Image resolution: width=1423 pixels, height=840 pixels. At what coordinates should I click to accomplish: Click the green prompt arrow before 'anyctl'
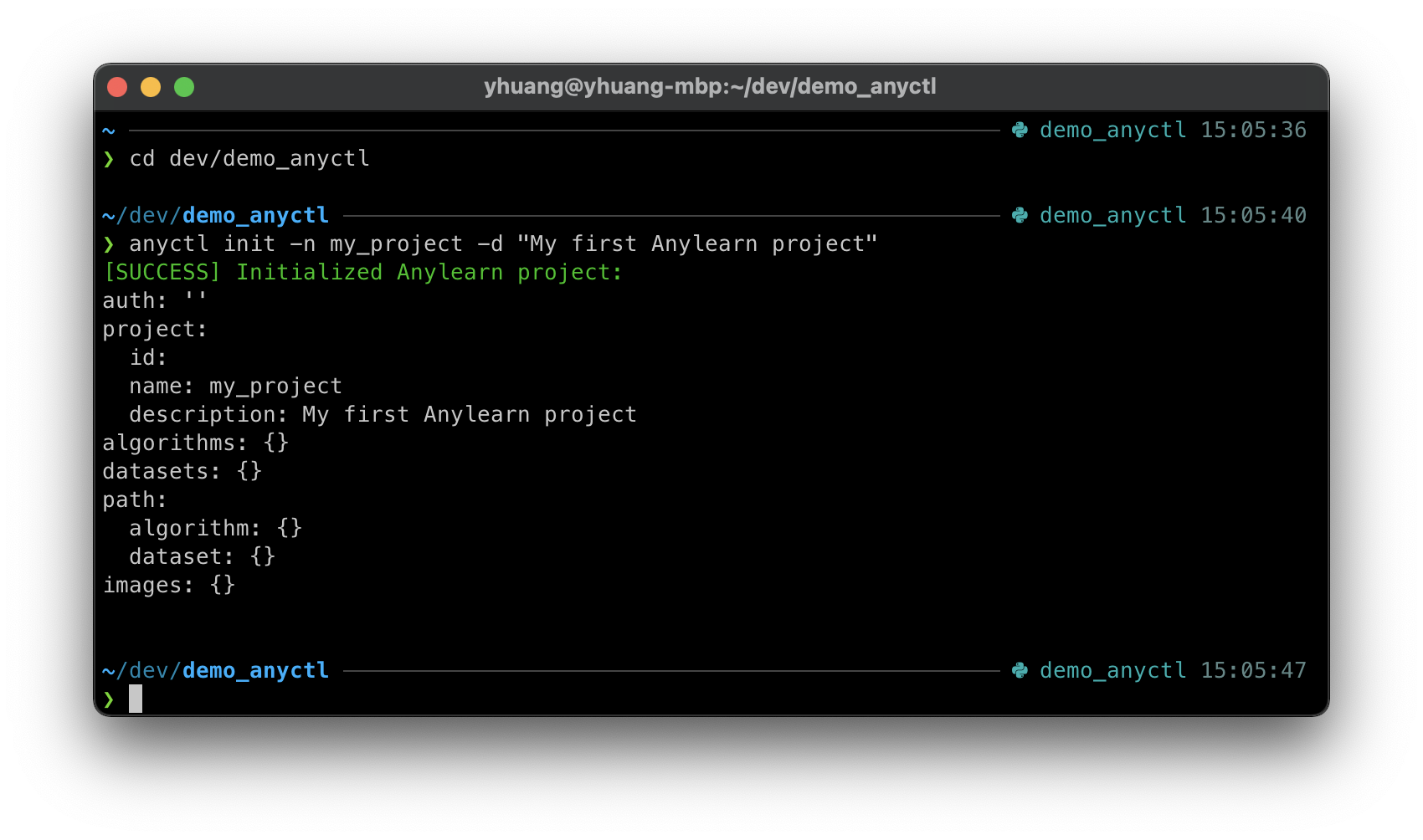[109, 244]
